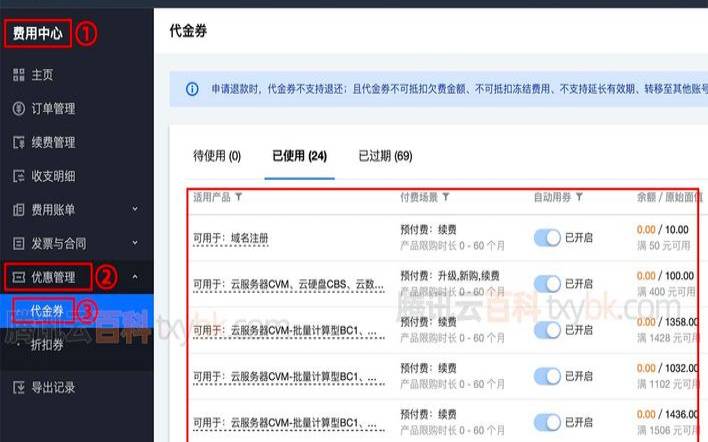Expand the 费用账单 submenu chevron
Image resolution: width=708 pixels, height=442 pixels.
click(135, 210)
